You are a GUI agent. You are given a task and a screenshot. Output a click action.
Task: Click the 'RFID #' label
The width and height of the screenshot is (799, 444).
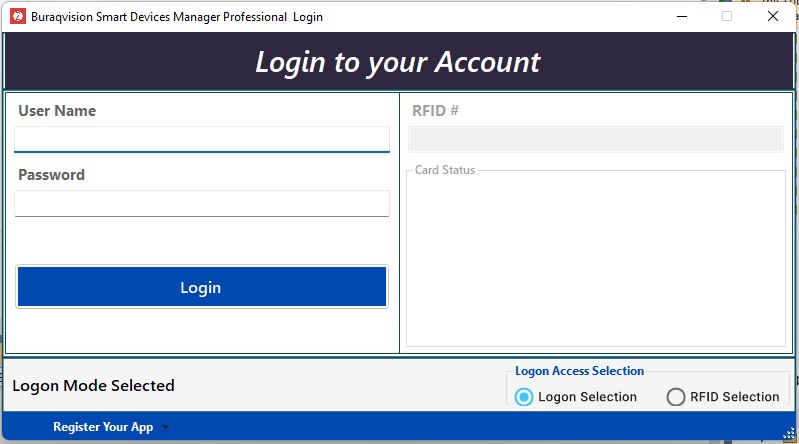point(435,111)
